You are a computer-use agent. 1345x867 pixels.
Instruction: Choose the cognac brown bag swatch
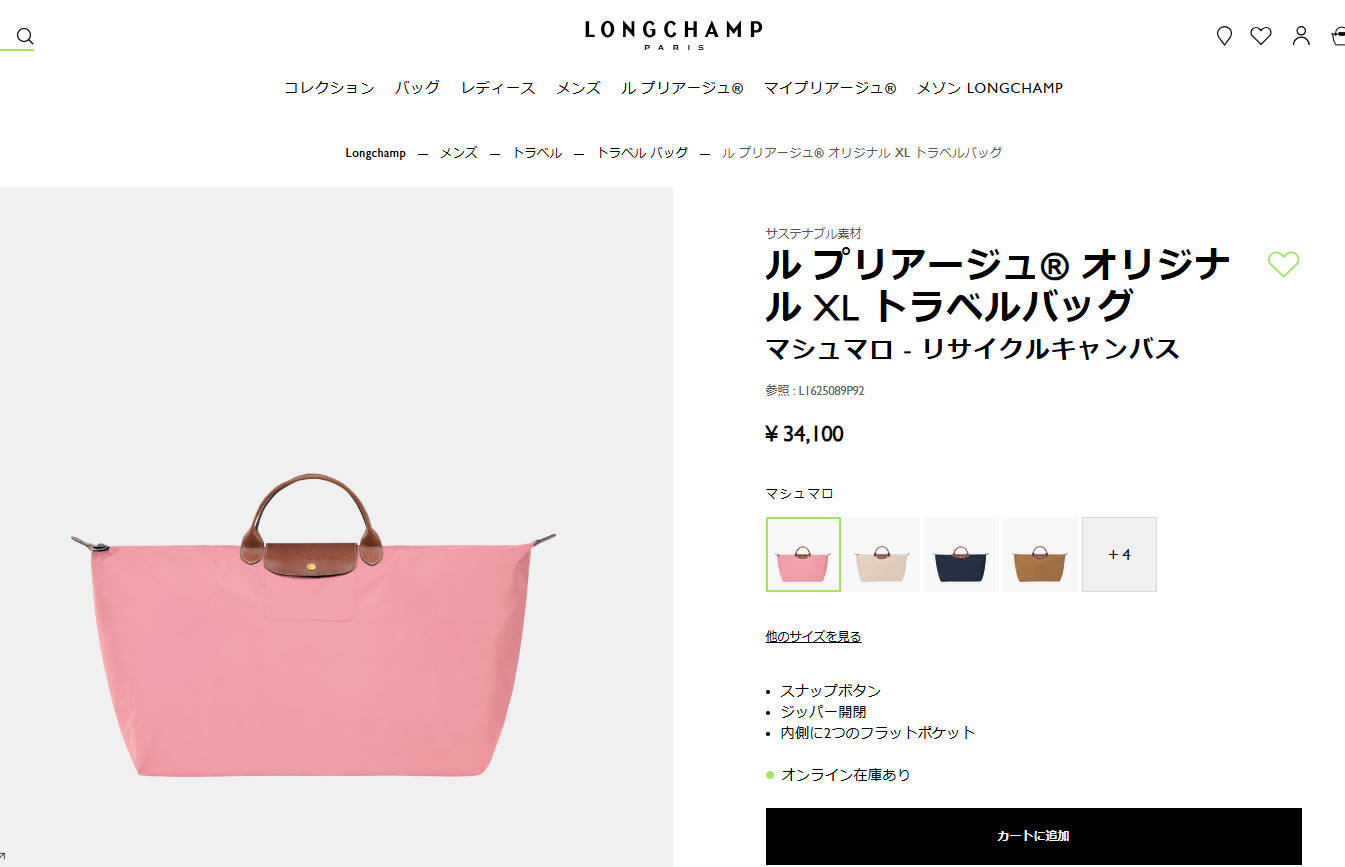(1040, 554)
